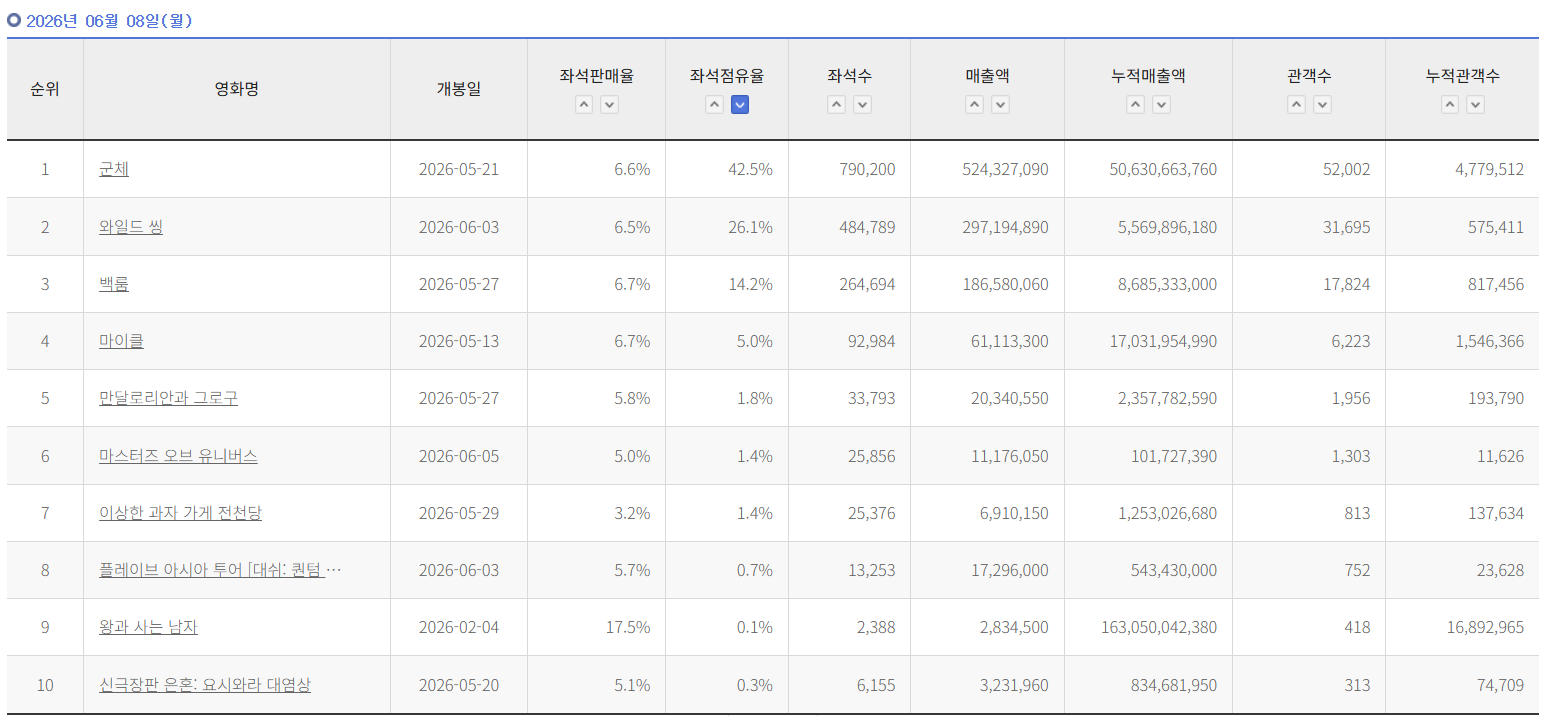Sort 좌석점유율 column ascending with up arrow

[714, 105]
